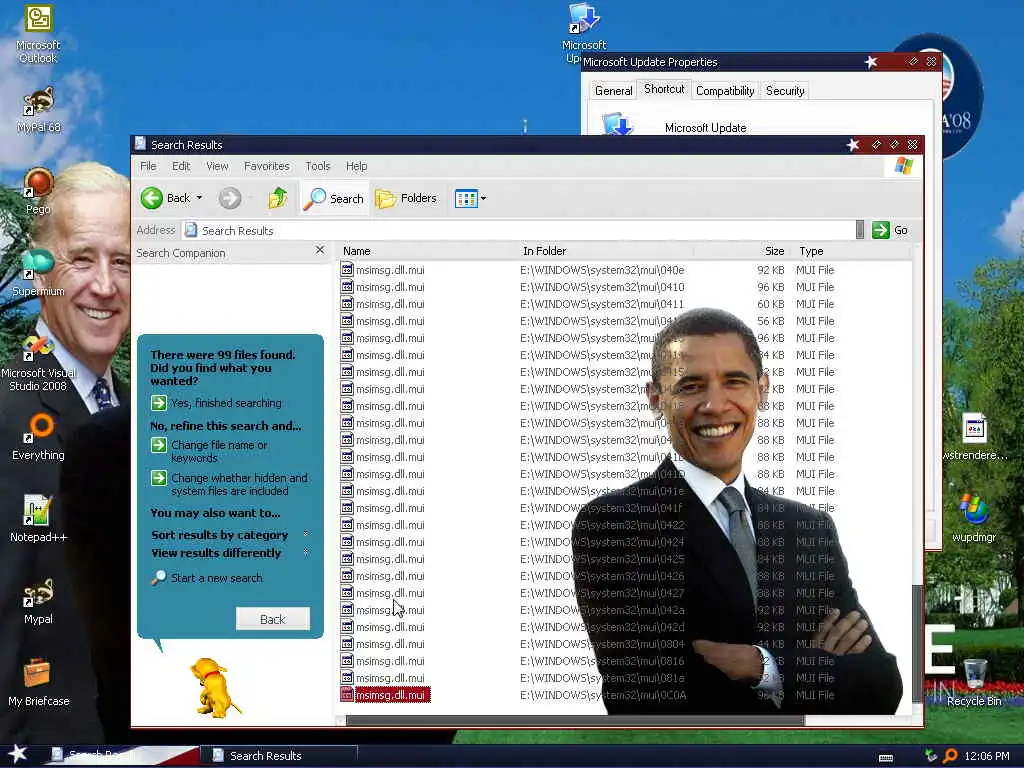Open the Recycle Bin
The height and width of the screenshot is (768, 1024).
974,682
